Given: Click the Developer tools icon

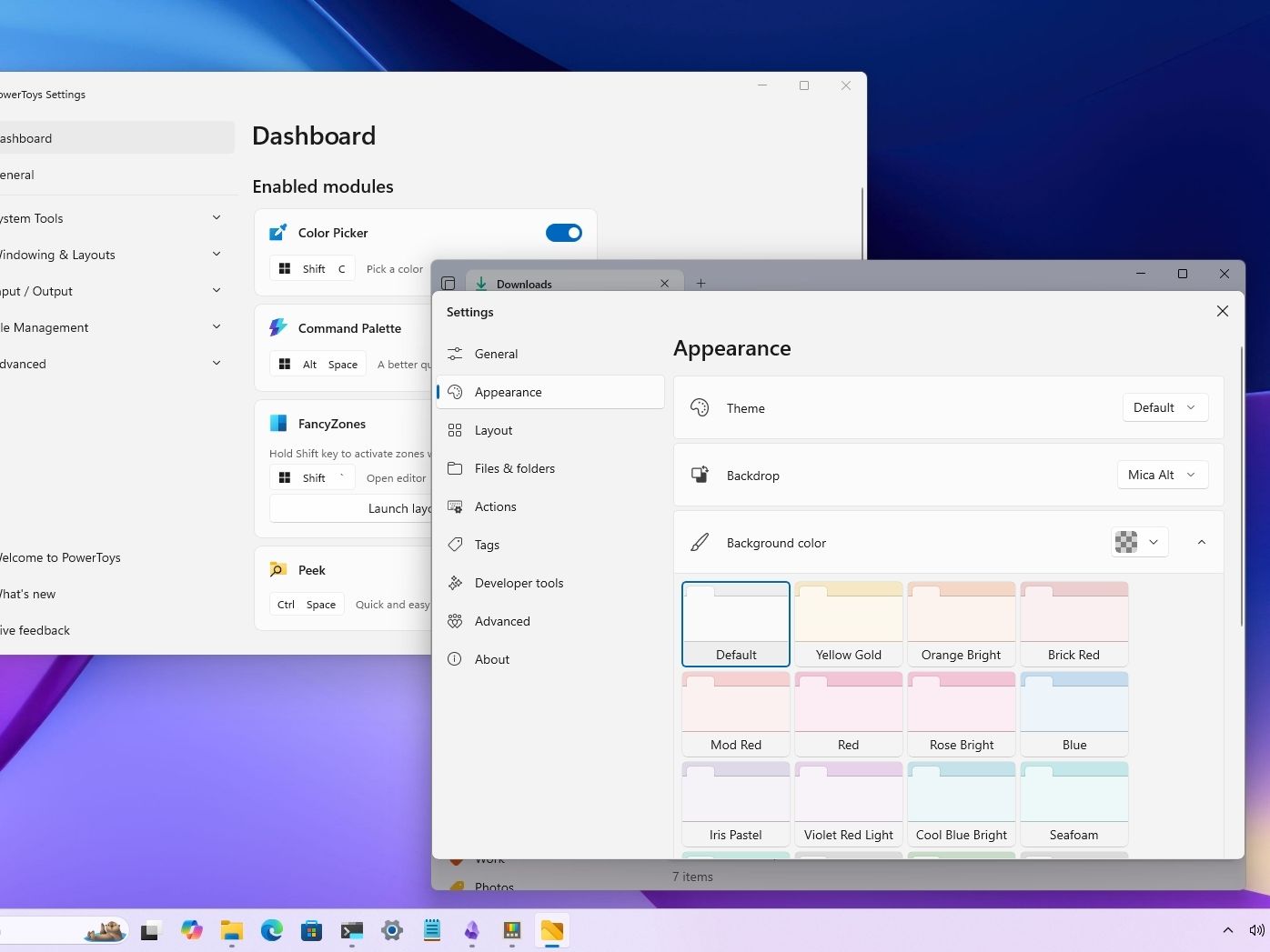Looking at the screenshot, I should (455, 583).
